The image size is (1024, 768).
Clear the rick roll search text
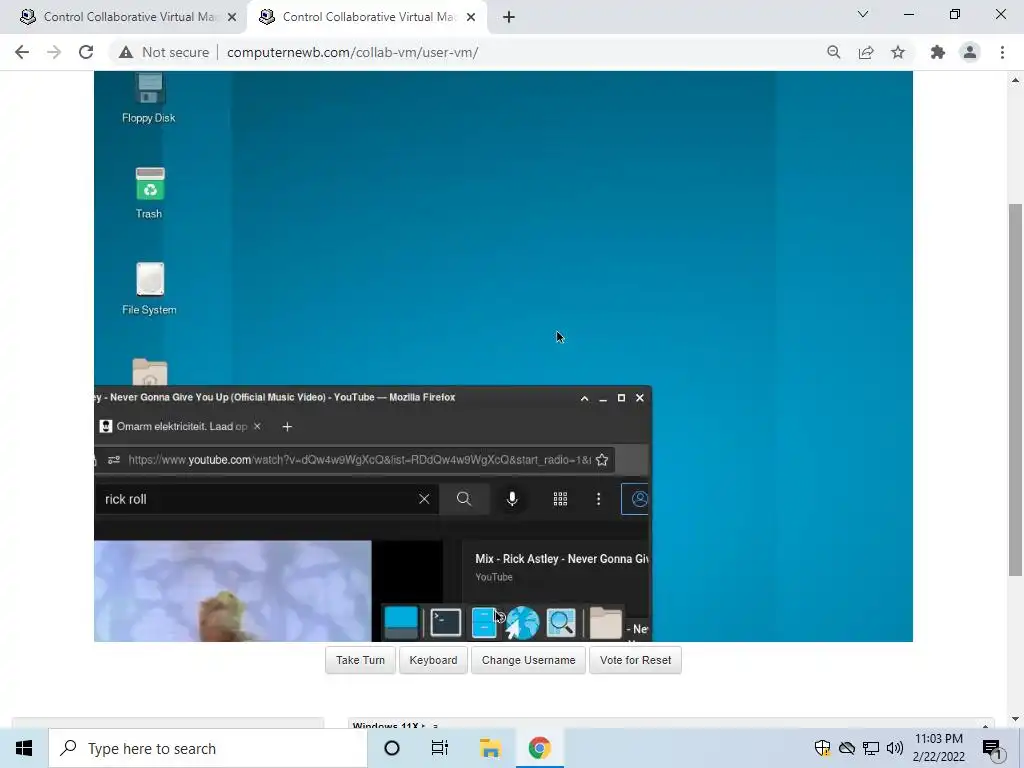[424, 499]
